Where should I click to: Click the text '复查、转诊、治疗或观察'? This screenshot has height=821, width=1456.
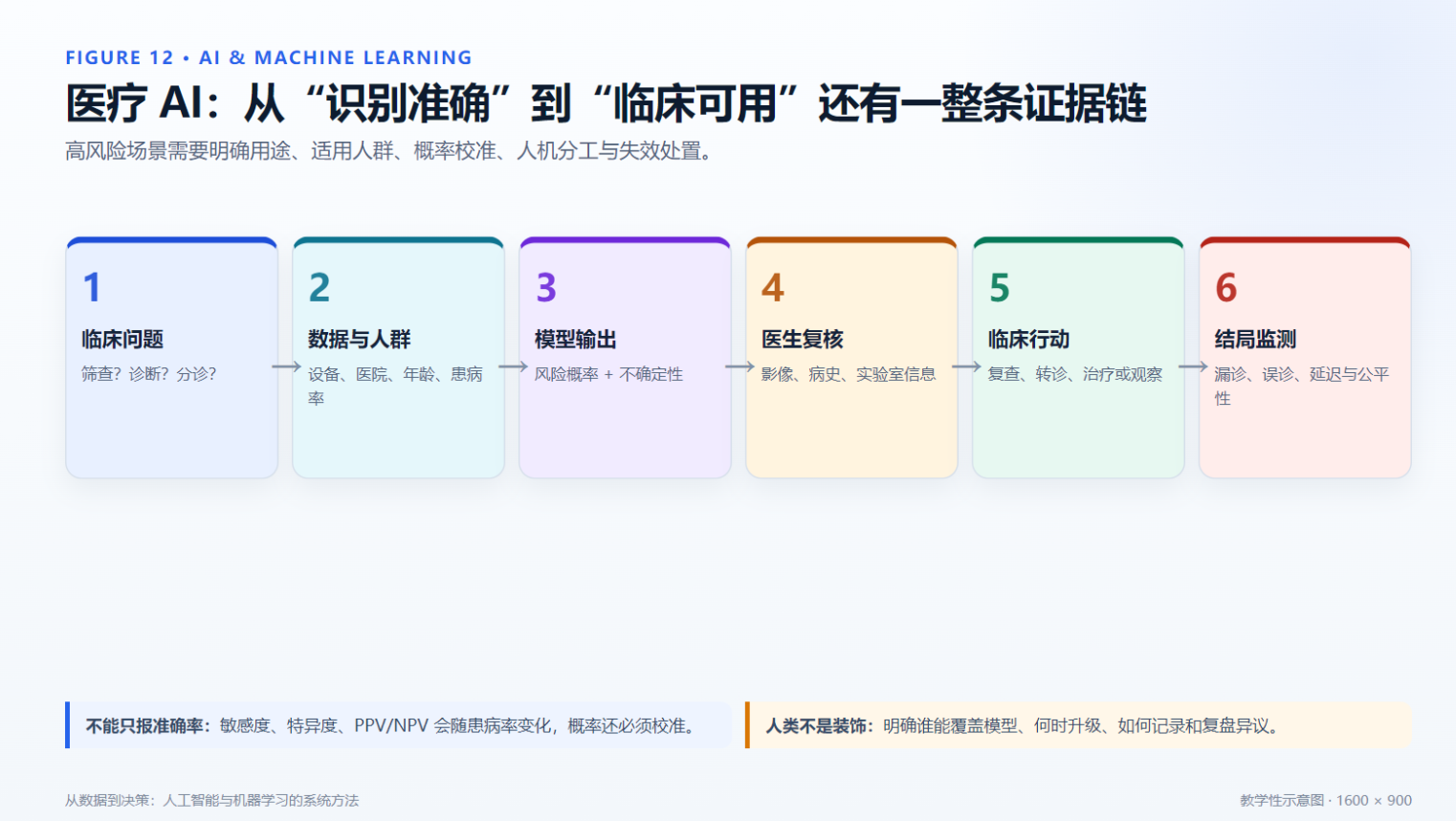(1075, 374)
